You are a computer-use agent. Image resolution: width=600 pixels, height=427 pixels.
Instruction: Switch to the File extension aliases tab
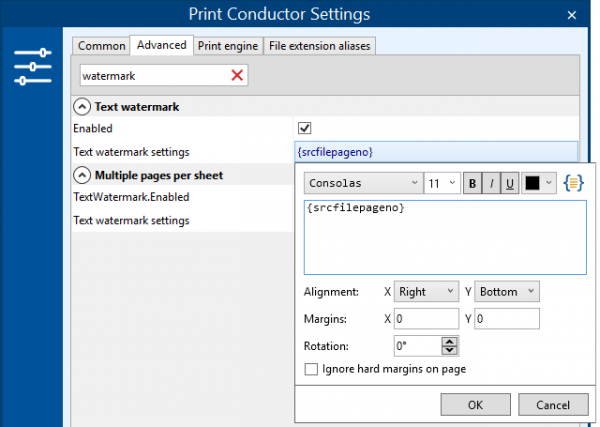[320, 46]
